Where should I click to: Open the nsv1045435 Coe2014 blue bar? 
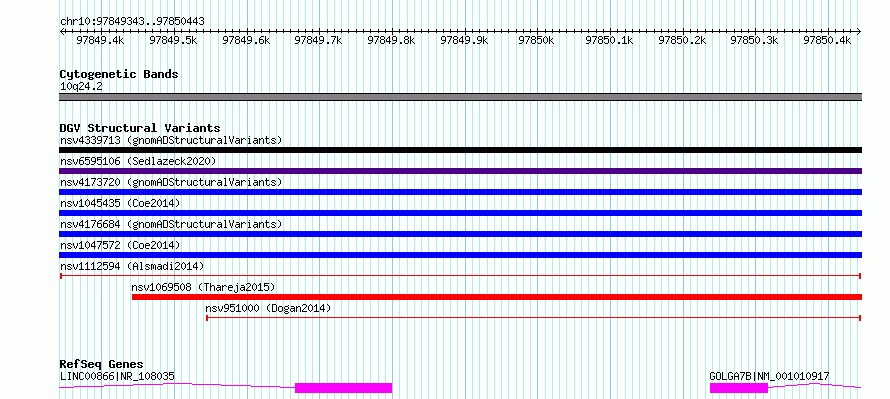[x=460, y=213]
